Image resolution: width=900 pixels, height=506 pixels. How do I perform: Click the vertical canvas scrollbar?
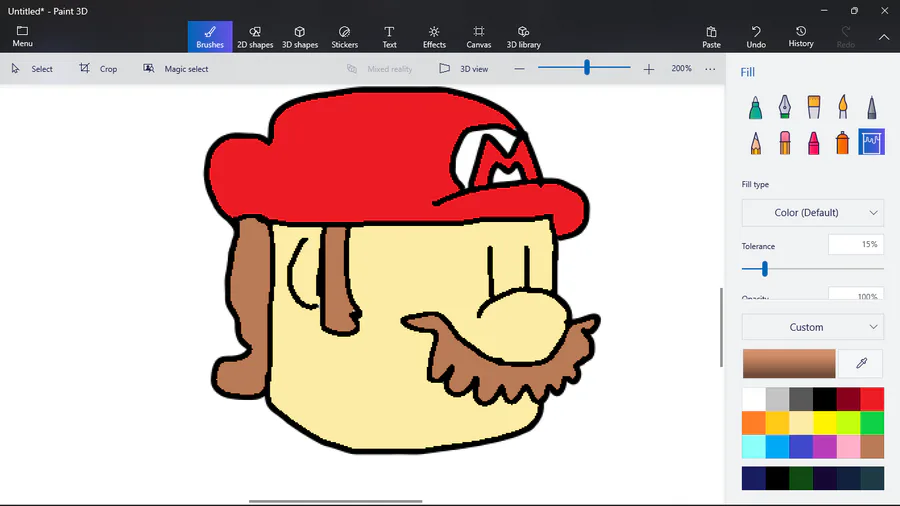(x=721, y=327)
